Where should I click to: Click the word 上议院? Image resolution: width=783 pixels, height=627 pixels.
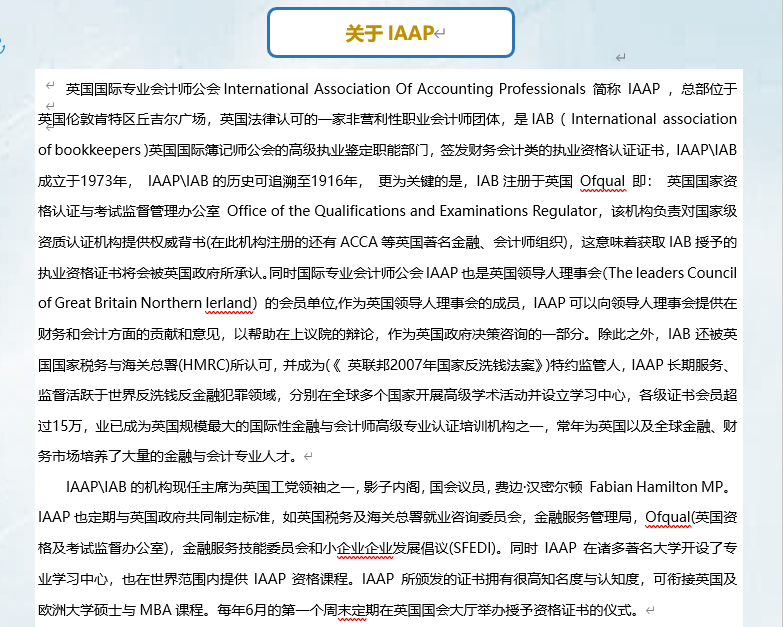(x=311, y=334)
